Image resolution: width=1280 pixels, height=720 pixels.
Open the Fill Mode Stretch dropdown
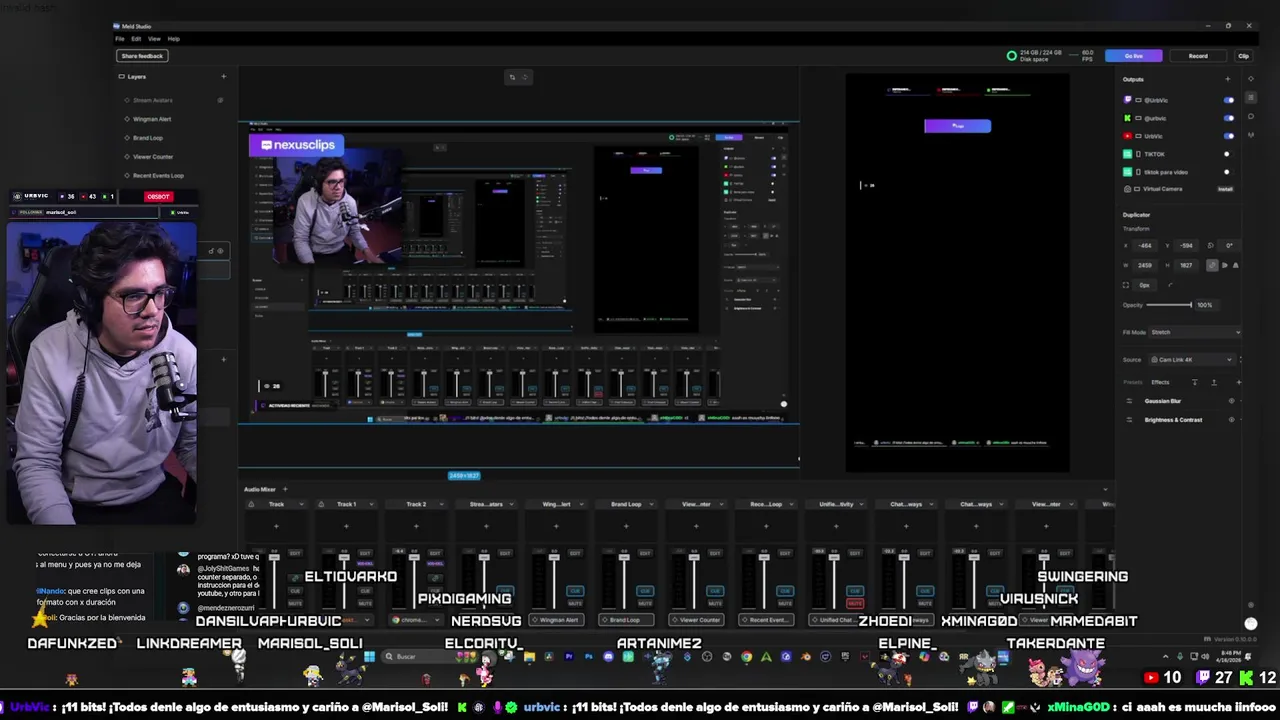click(x=1195, y=332)
